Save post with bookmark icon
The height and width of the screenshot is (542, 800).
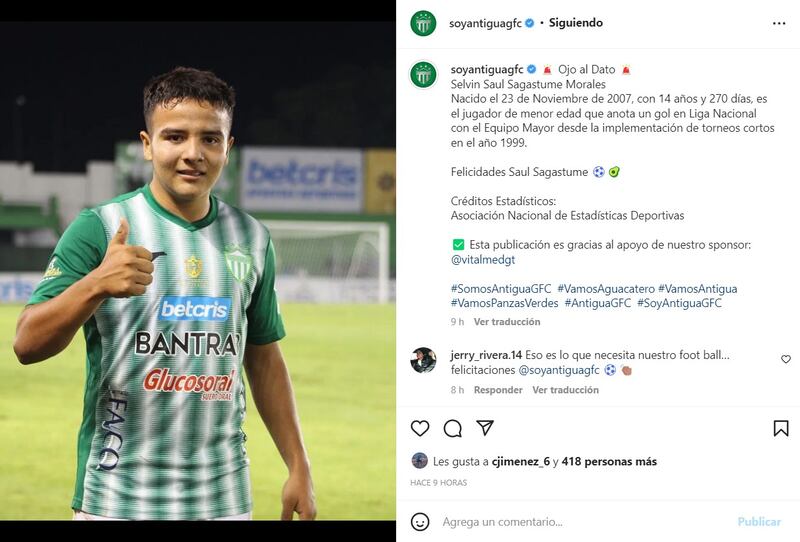[781, 428]
